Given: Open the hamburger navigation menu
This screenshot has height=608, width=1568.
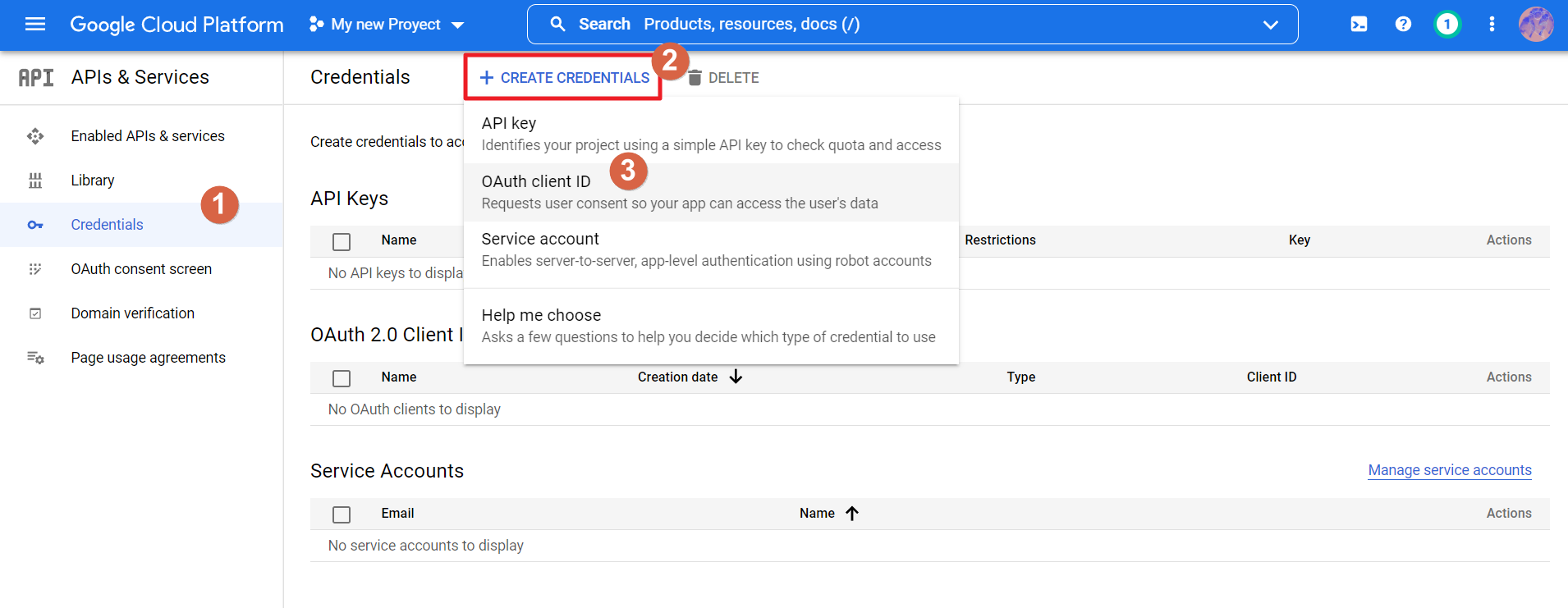Looking at the screenshot, I should tap(35, 25).
